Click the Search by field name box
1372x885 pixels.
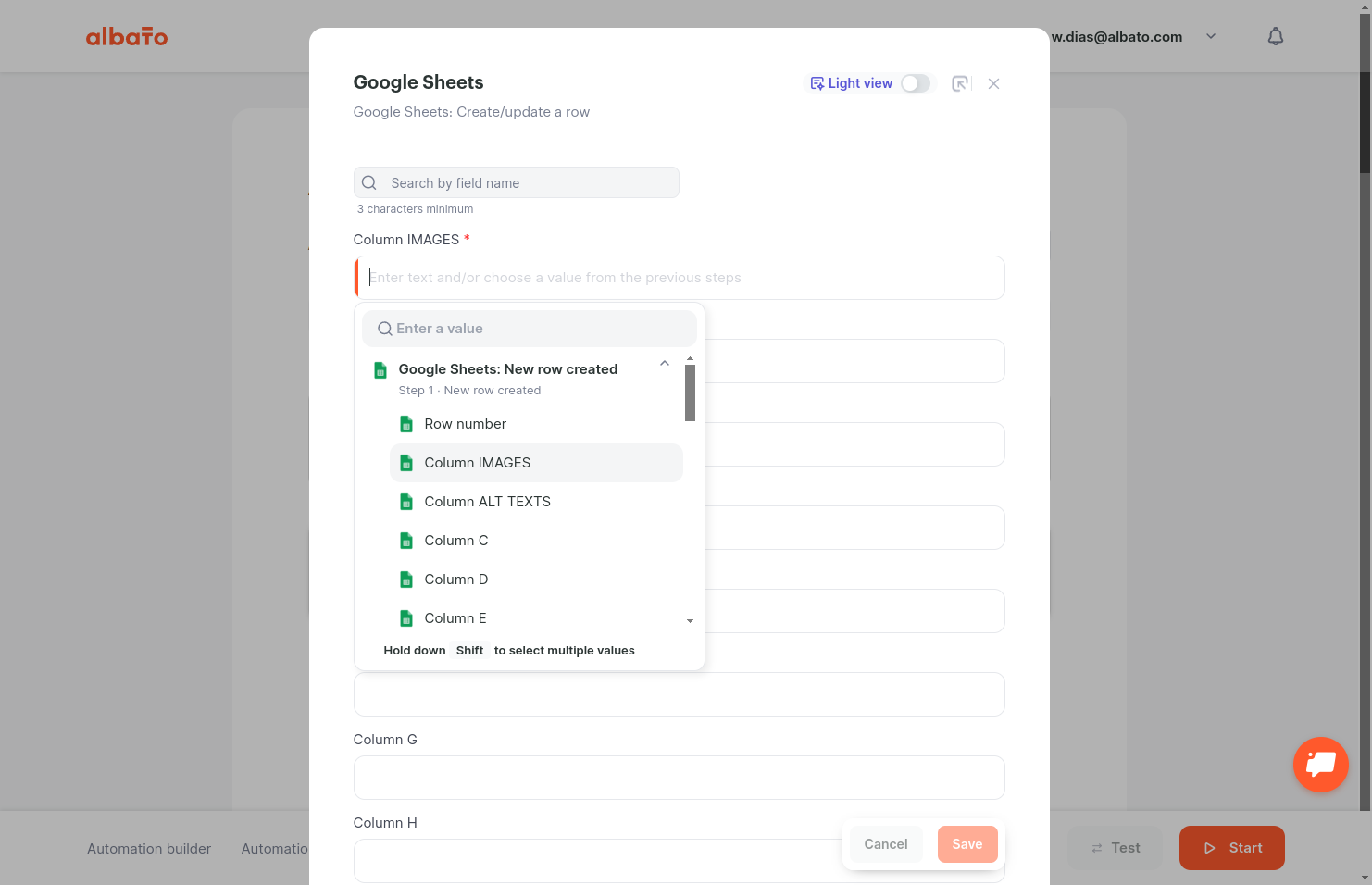click(517, 182)
